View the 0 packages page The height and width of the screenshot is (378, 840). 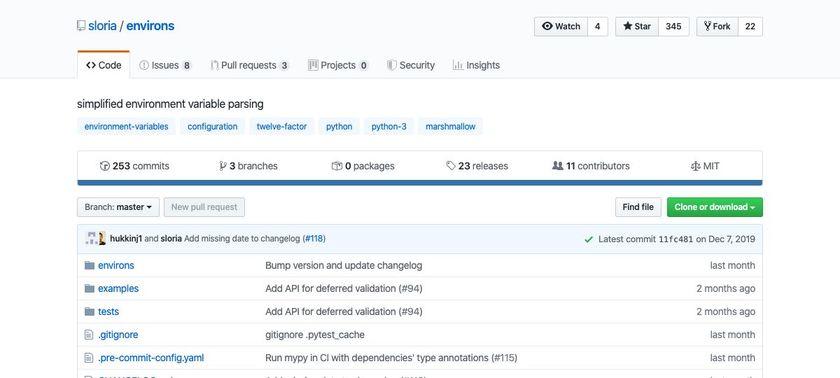(363, 166)
